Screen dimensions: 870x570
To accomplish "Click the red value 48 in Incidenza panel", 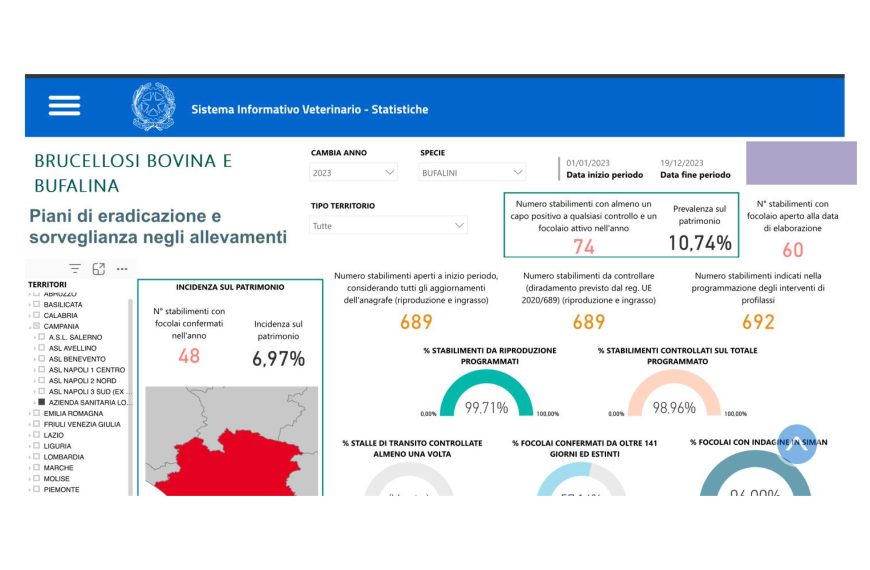I will [189, 356].
